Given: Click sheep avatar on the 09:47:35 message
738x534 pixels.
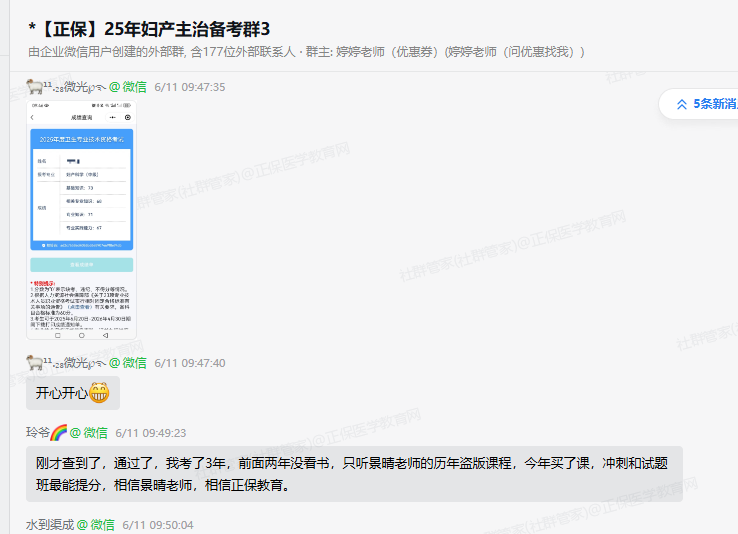Looking at the screenshot, I should (x=34, y=86).
